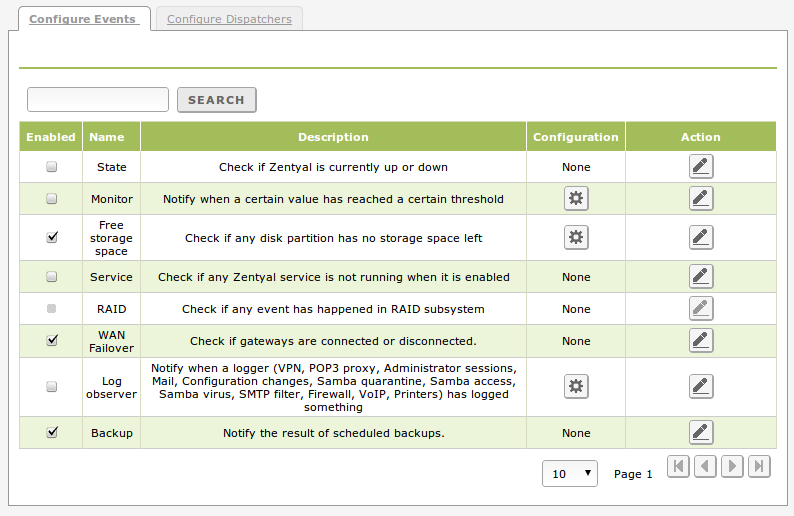The width and height of the screenshot is (794, 516).
Task: Open the rows-per-page dropdown showing 10
Action: pos(570,473)
